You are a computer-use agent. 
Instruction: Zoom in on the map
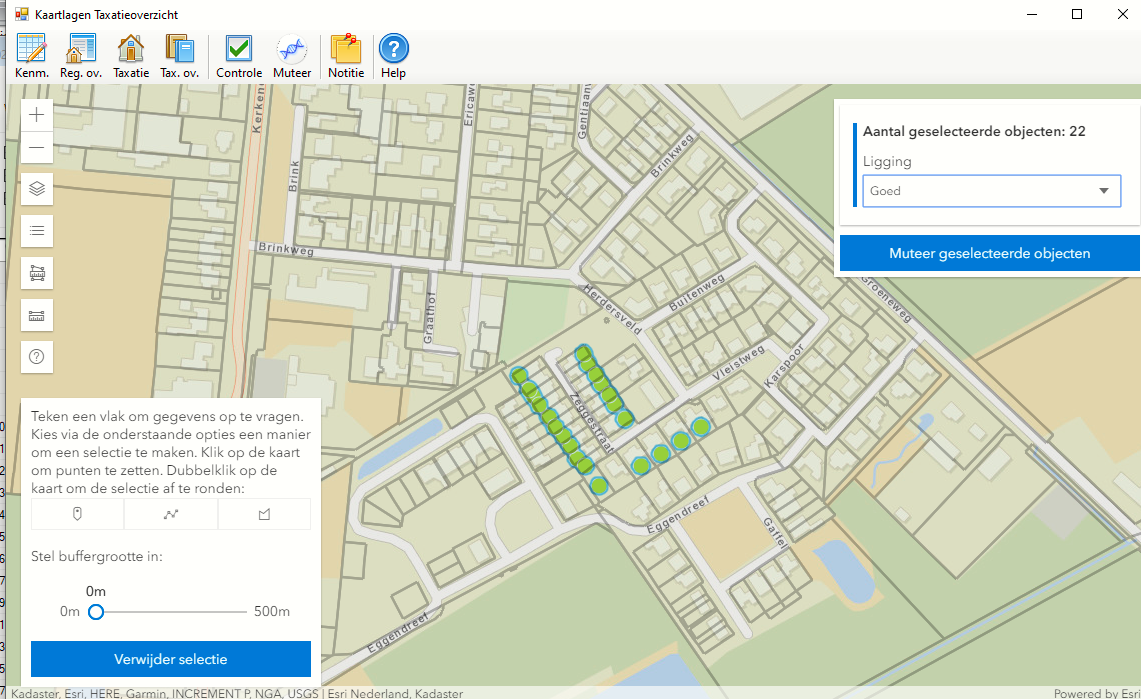coord(37,115)
